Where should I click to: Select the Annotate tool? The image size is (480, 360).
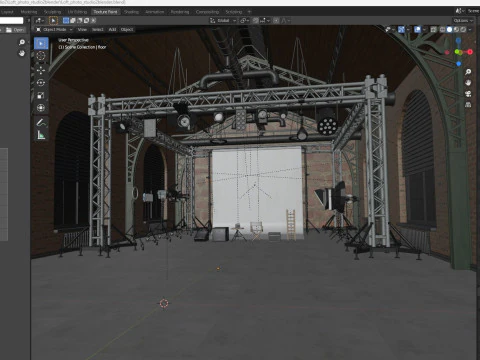[41, 122]
